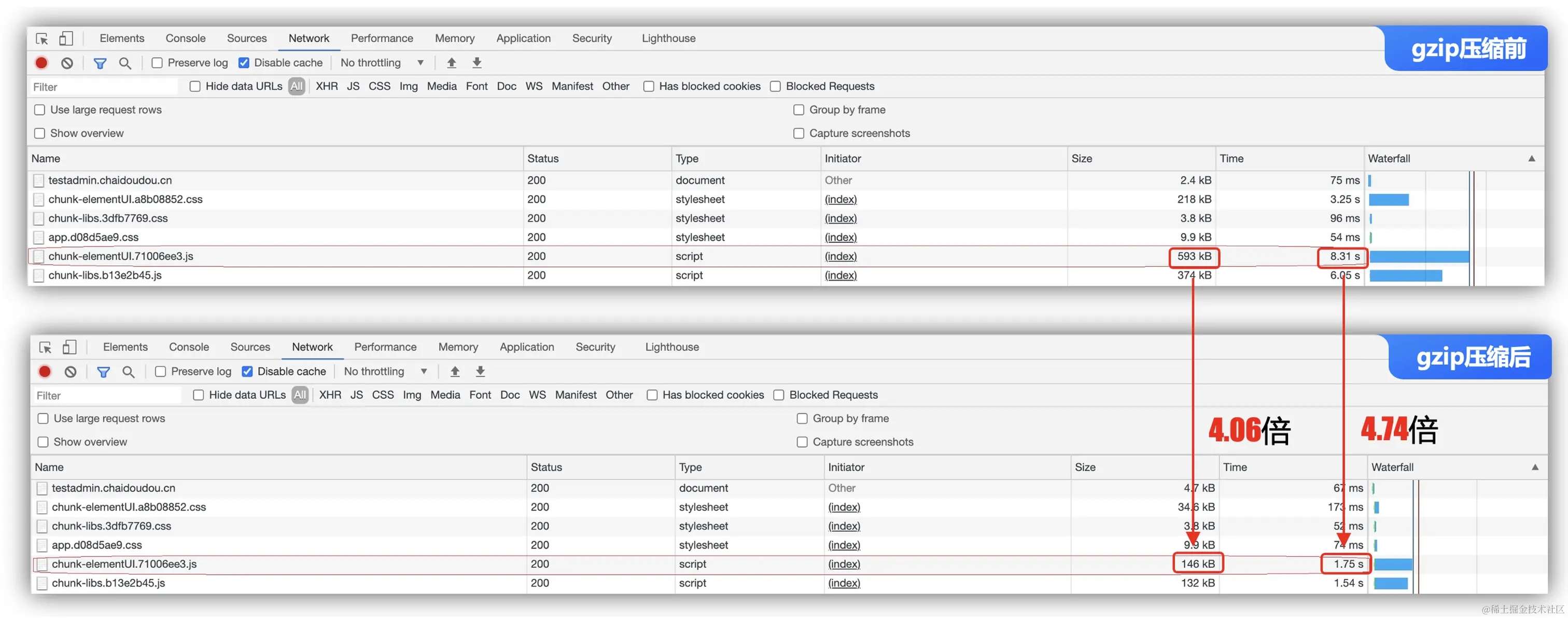Viewport: 1568px width, 618px height.
Task: Enable Group by frame in lower panel
Action: pos(802,418)
